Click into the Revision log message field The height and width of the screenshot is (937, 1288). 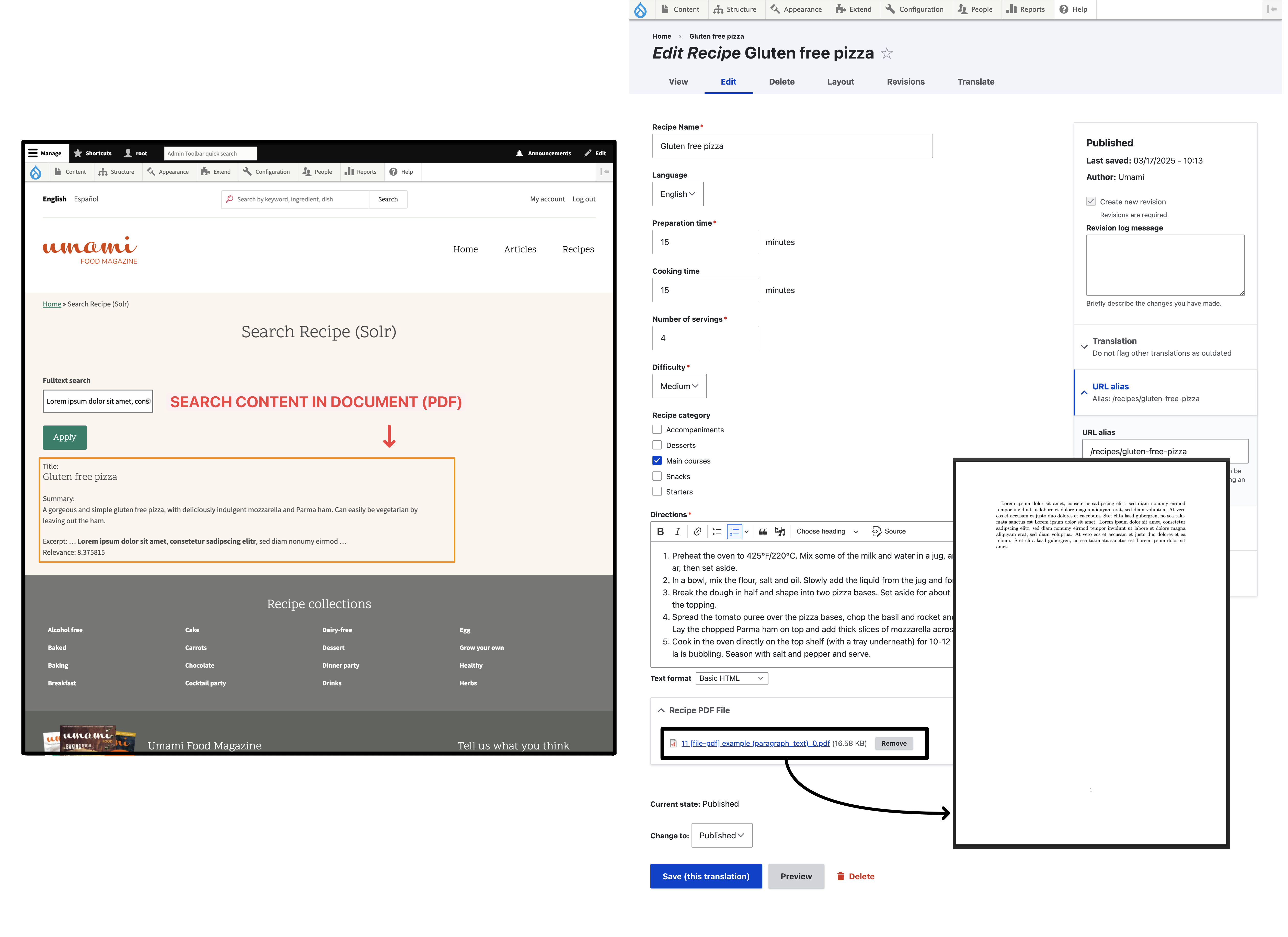(1165, 265)
